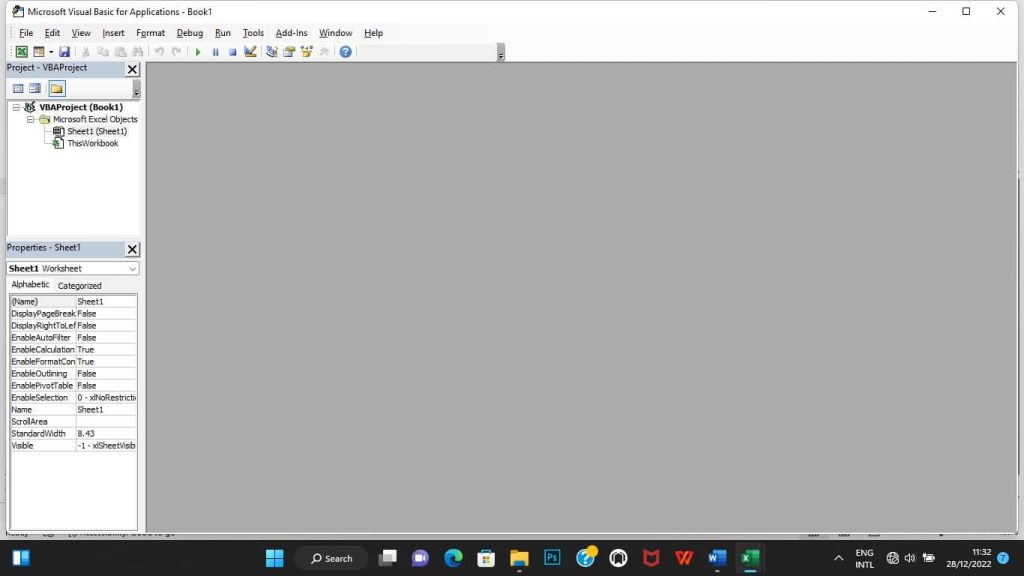The image size is (1024, 576).
Task: Click the Paste toolbar icon
Action: click(x=120, y=52)
